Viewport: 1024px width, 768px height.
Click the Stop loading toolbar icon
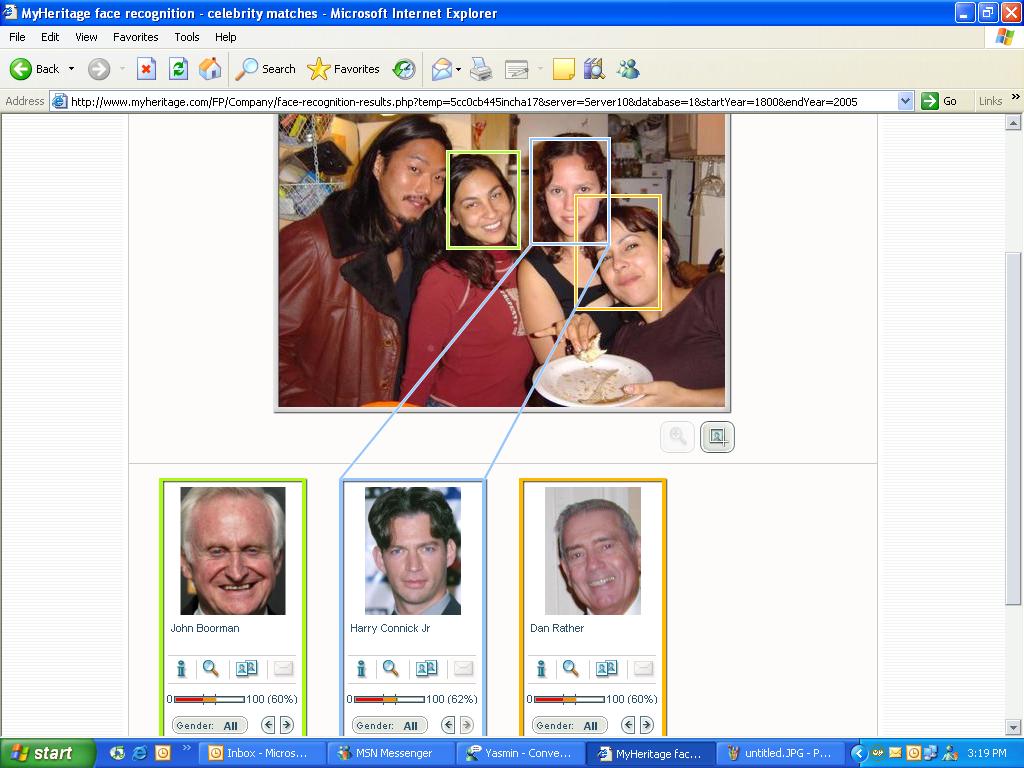[147, 69]
